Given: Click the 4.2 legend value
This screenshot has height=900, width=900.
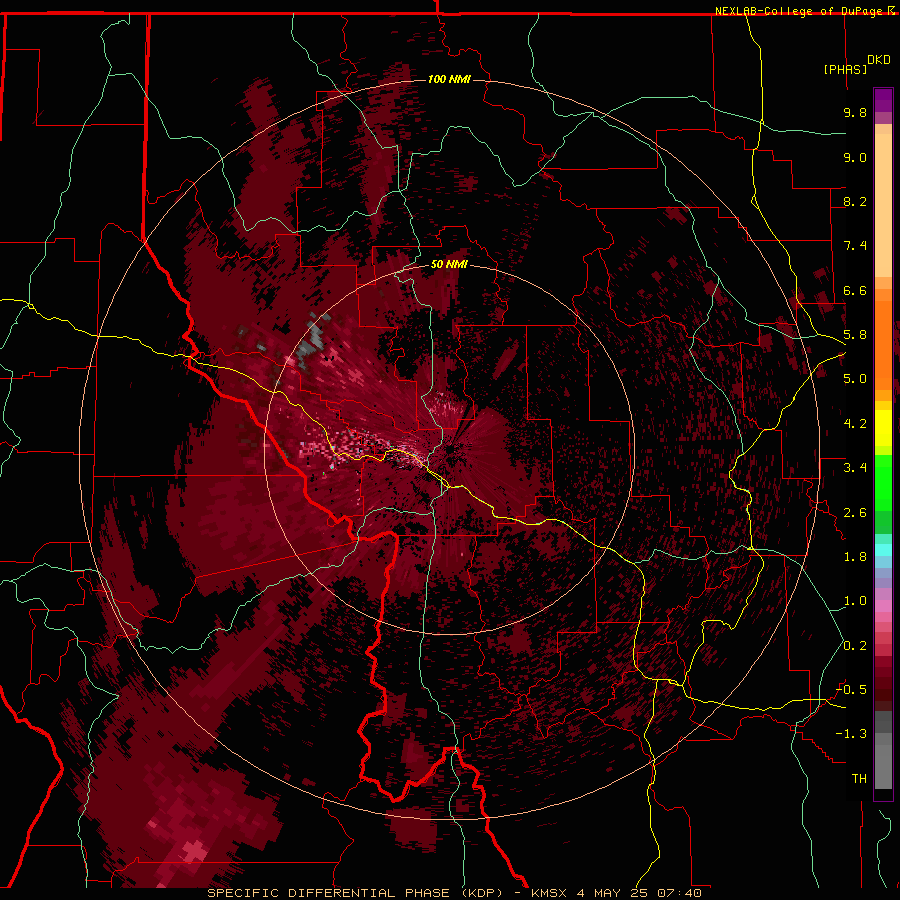Looking at the screenshot, I should coord(855,424).
